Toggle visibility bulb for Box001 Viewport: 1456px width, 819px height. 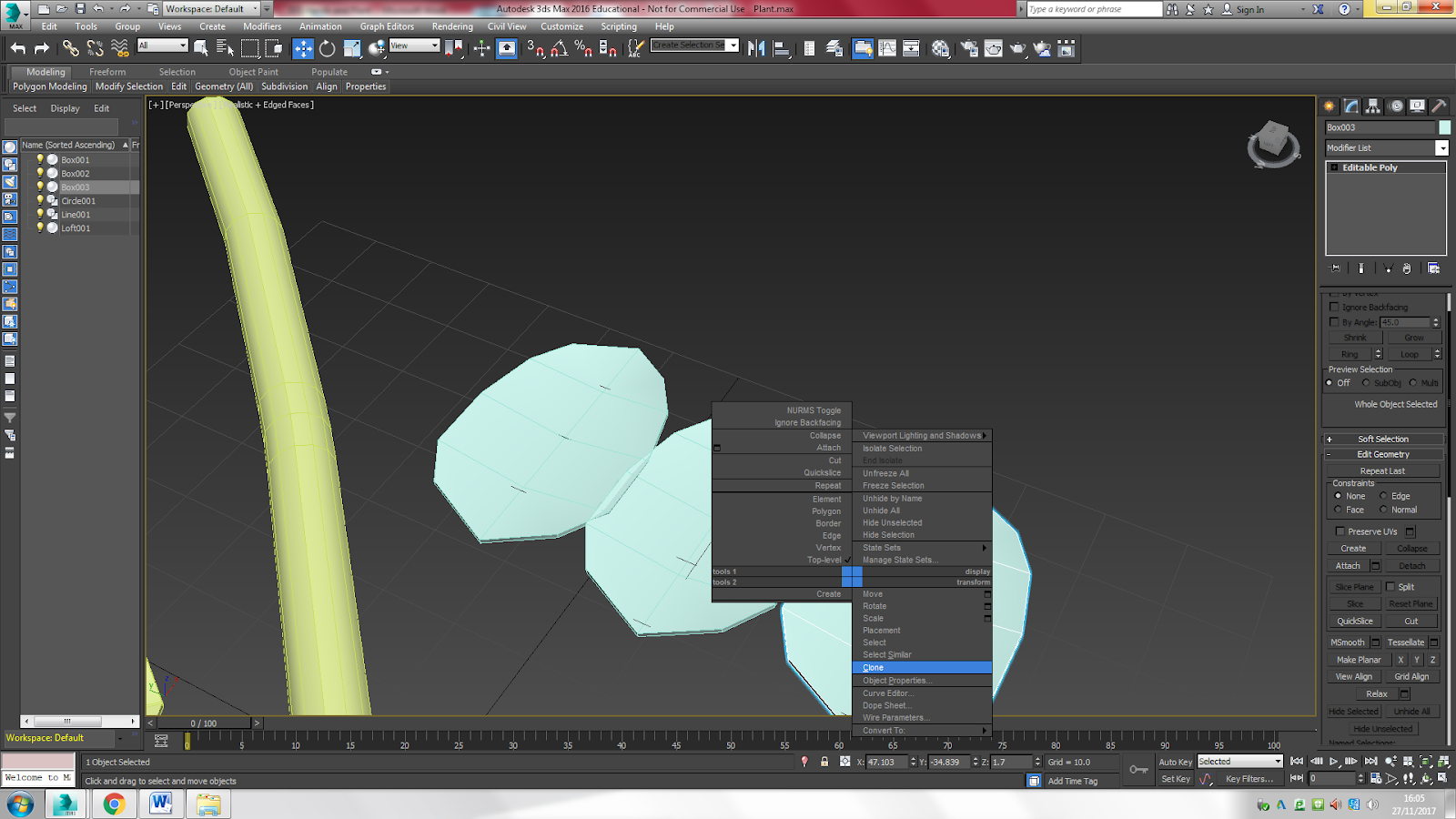[40, 159]
